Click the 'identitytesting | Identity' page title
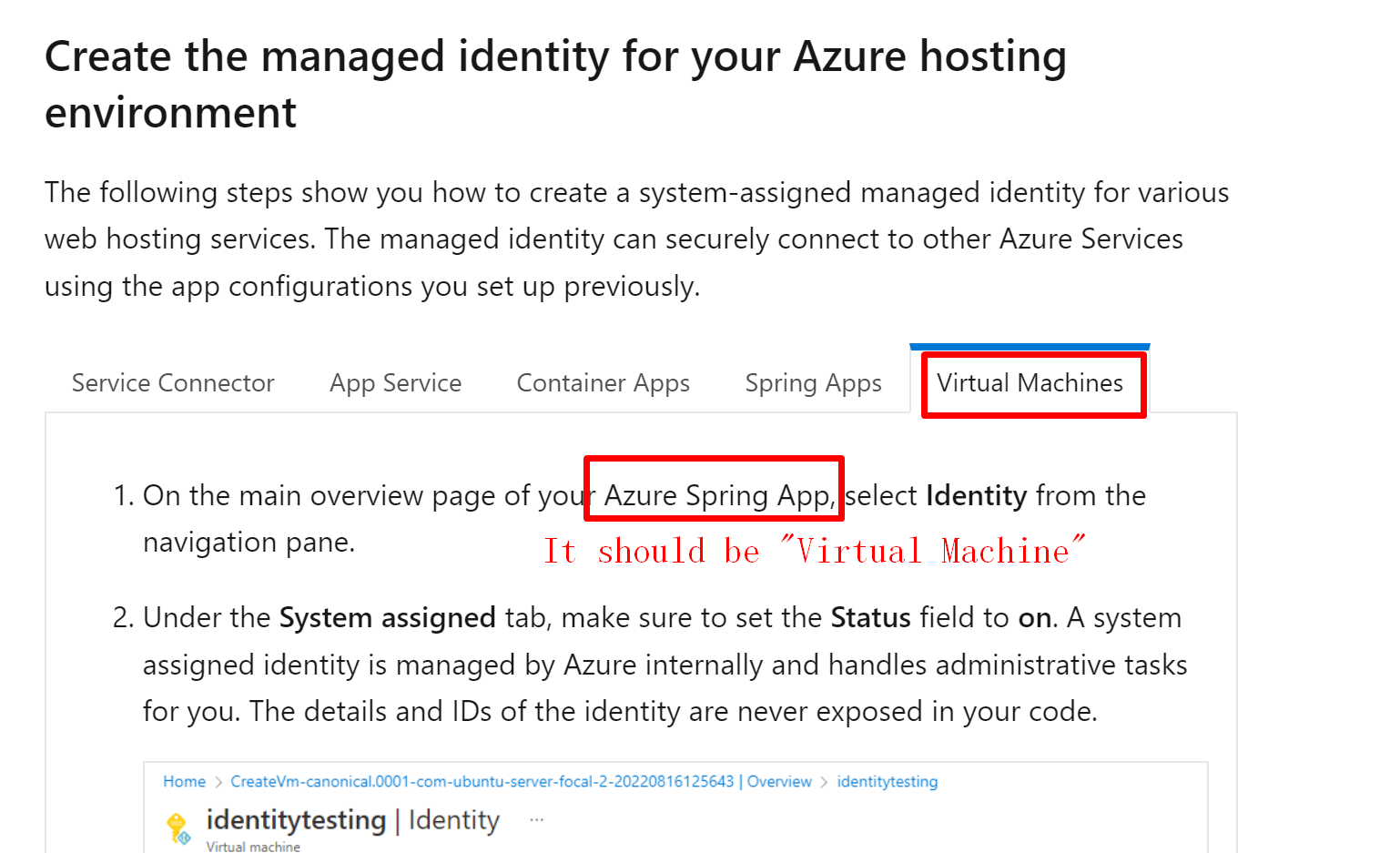The width and height of the screenshot is (1400, 853). tap(353, 820)
